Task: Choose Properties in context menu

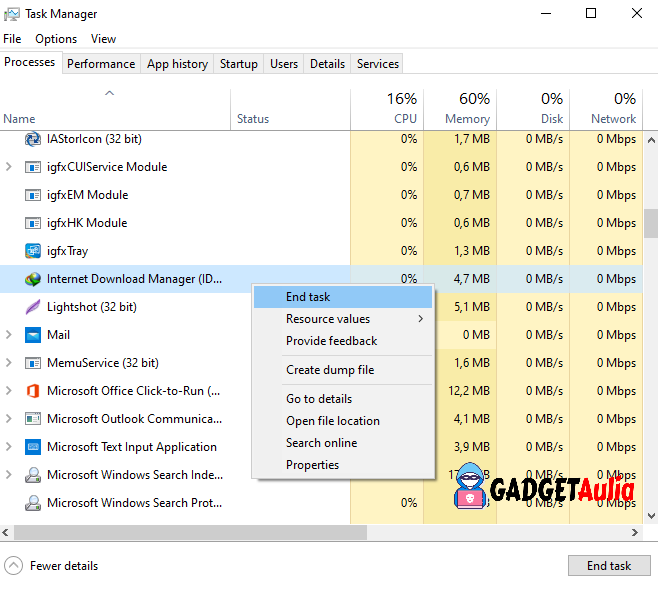Action: point(343,465)
